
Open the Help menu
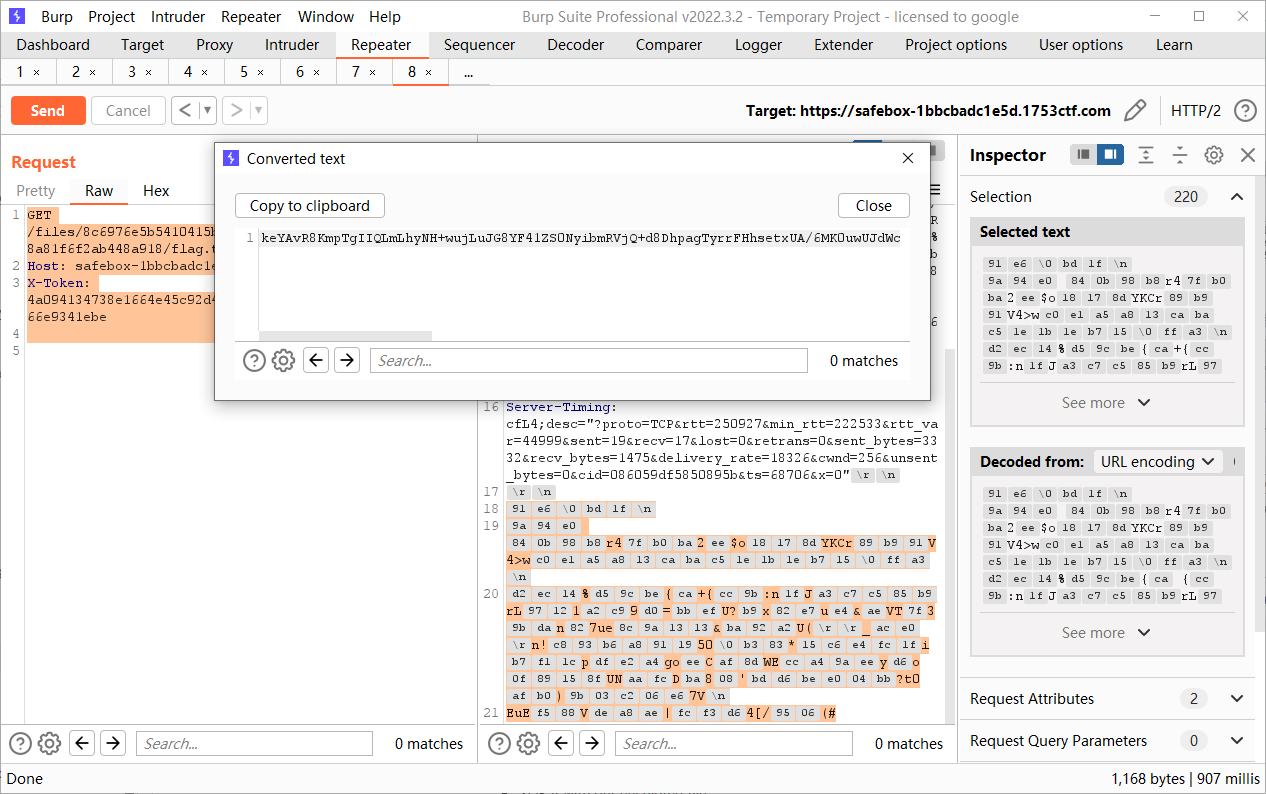[385, 17]
